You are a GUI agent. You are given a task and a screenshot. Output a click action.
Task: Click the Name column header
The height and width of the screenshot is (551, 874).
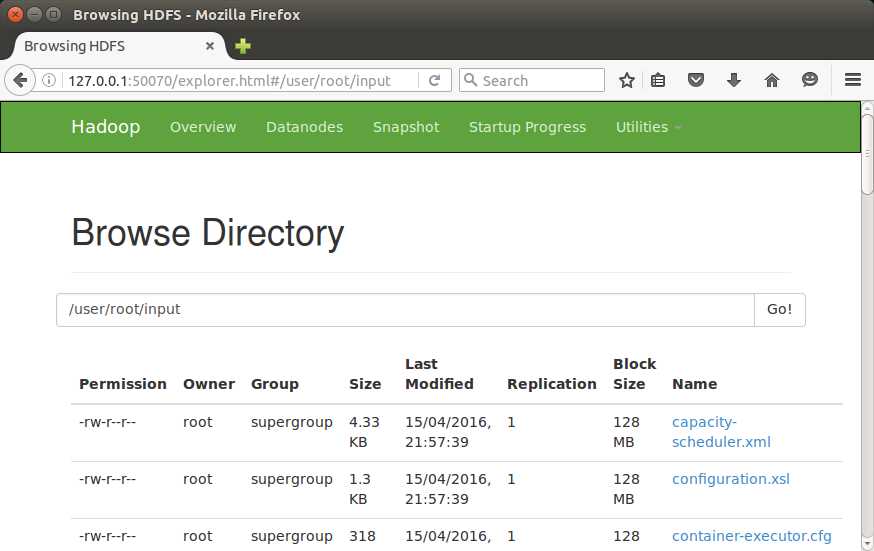695,384
